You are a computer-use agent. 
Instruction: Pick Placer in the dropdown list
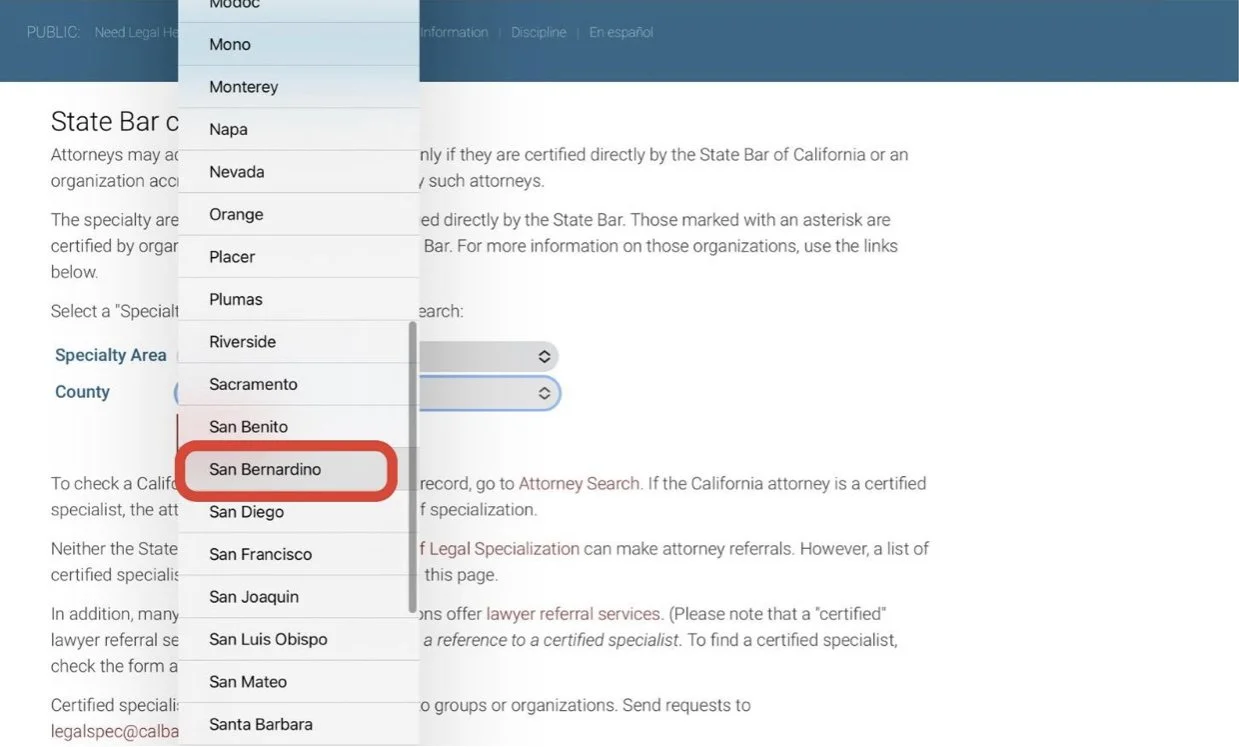298,257
